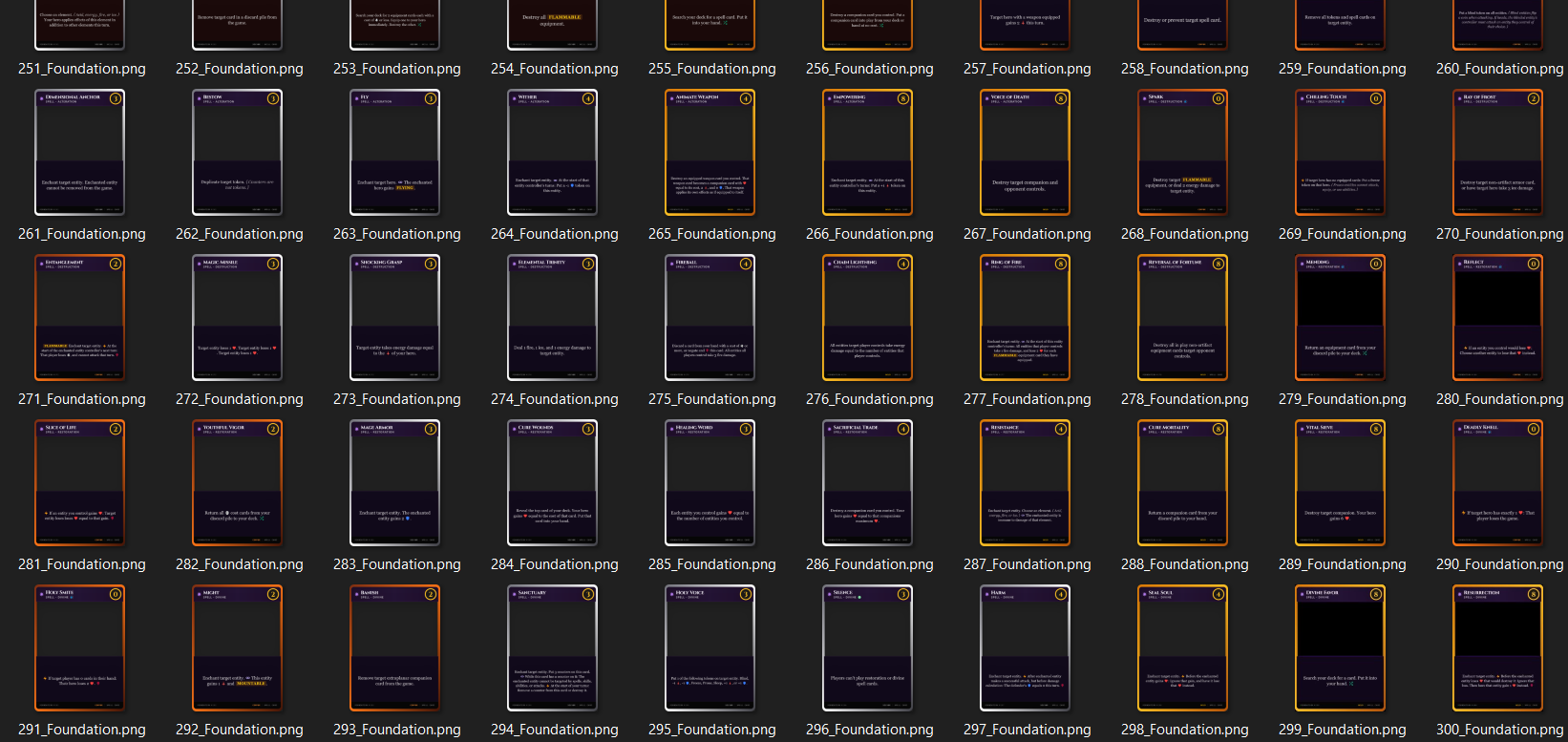This screenshot has width=1568, height=742.
Task: Click the 291_Foundation.png file label
Action: pos(82,730)
